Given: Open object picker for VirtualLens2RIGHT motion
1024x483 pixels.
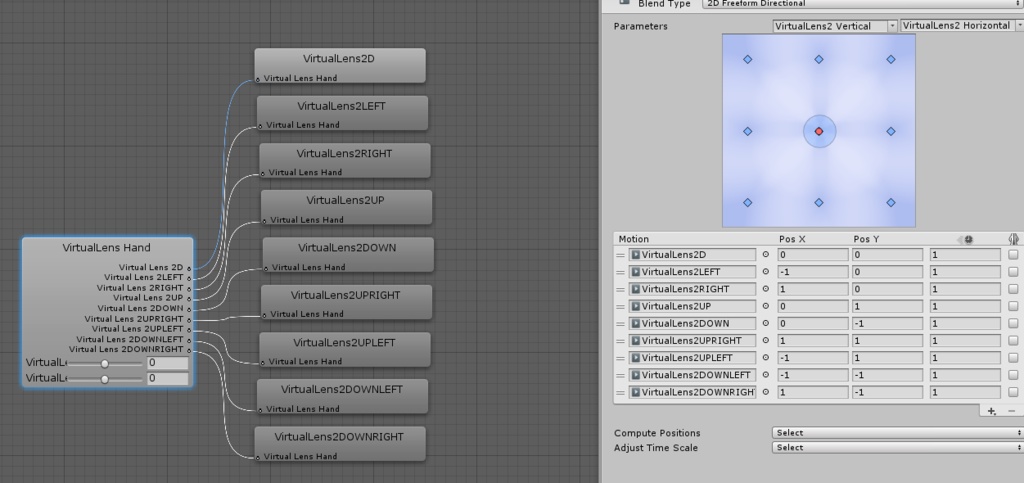Looking at the screenshot, I should (765, 289).
